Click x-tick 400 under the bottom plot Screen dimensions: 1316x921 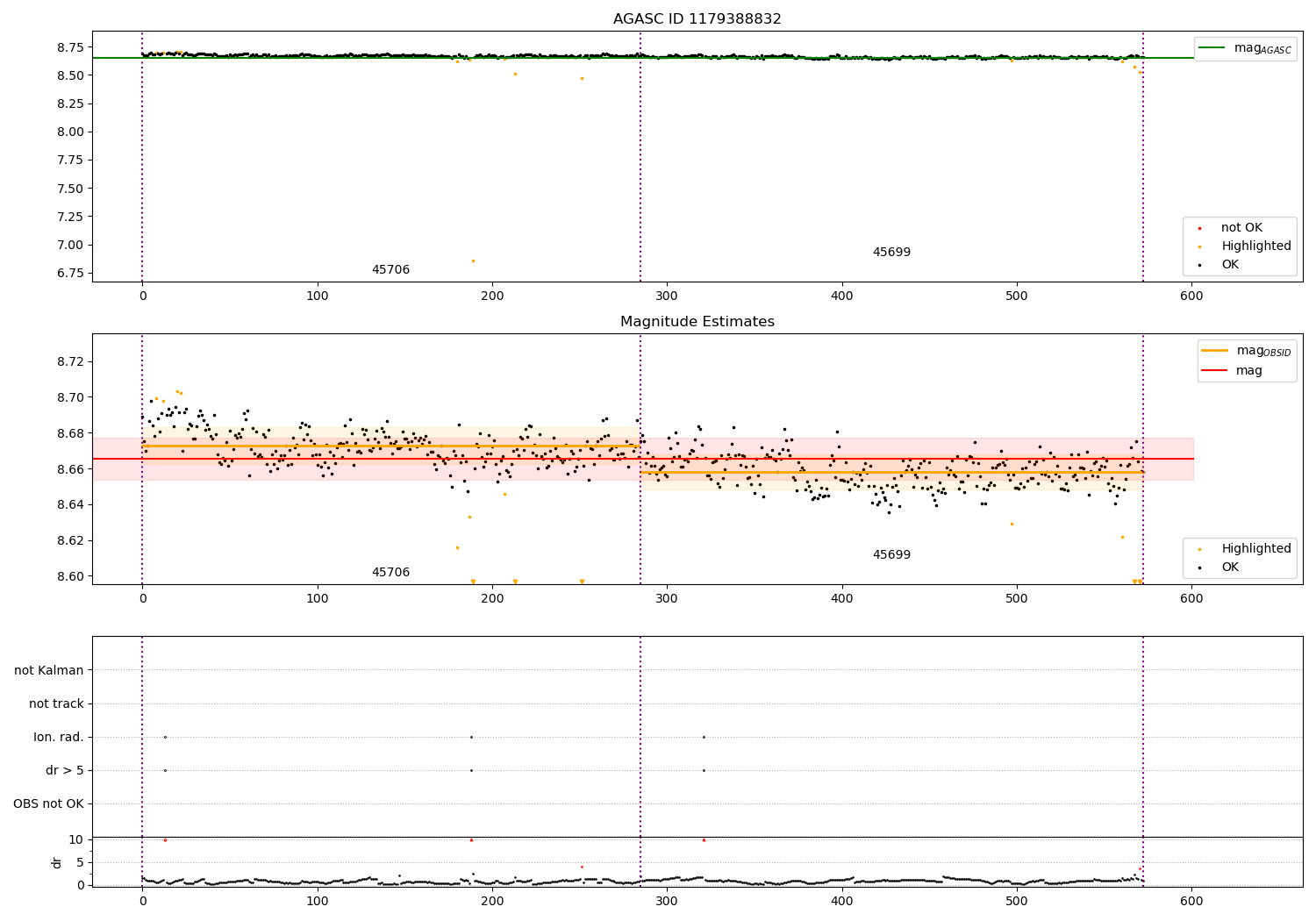click(x=842, y=902)
